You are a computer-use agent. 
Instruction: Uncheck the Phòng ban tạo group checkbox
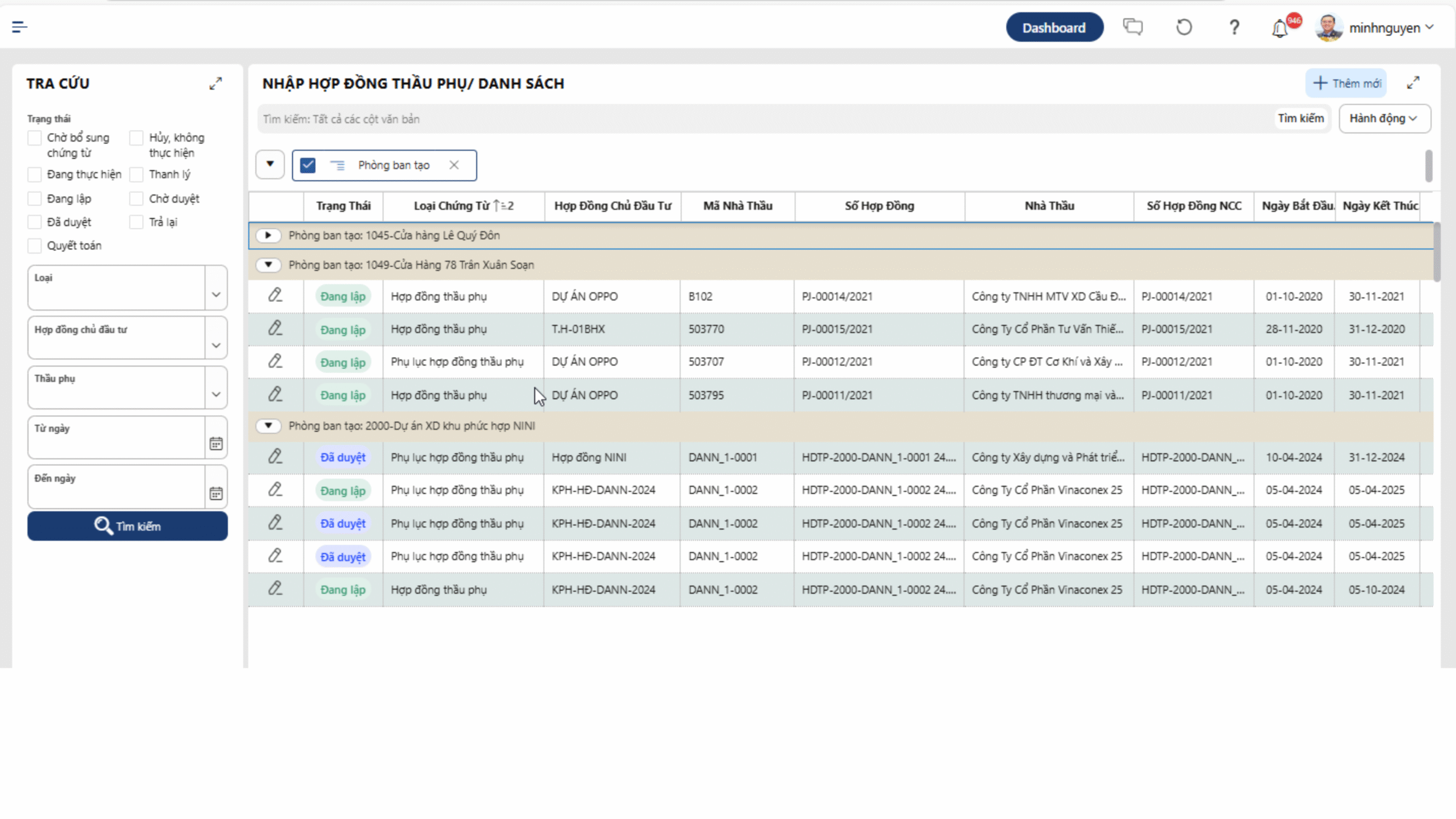[308, 165]
